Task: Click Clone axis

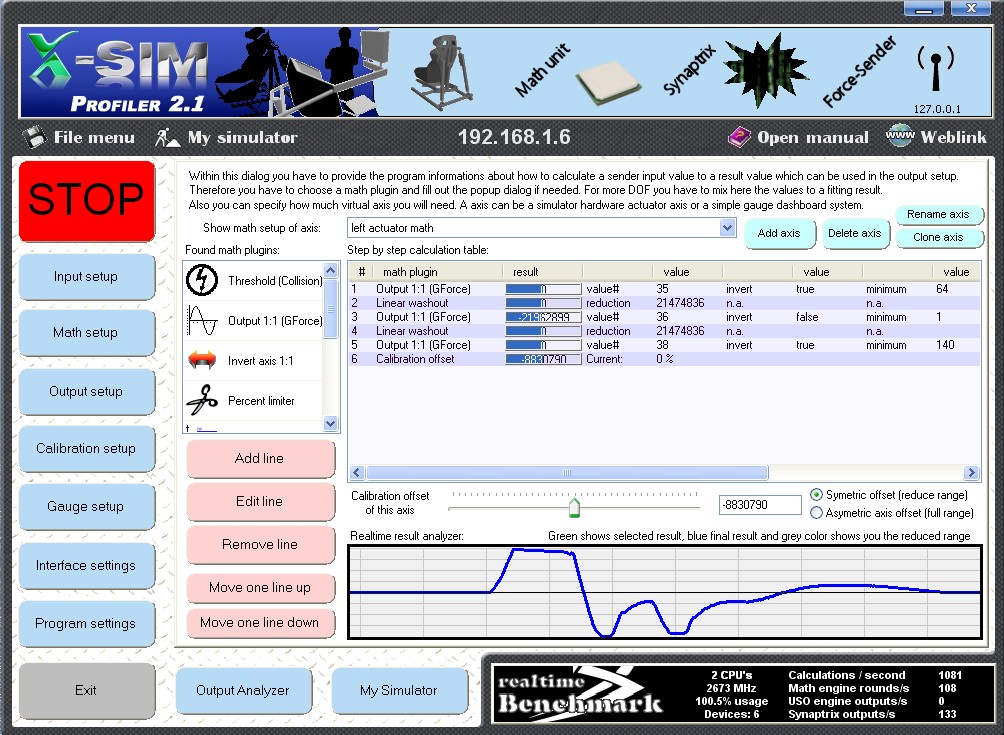Action: [x=938, y=237]
